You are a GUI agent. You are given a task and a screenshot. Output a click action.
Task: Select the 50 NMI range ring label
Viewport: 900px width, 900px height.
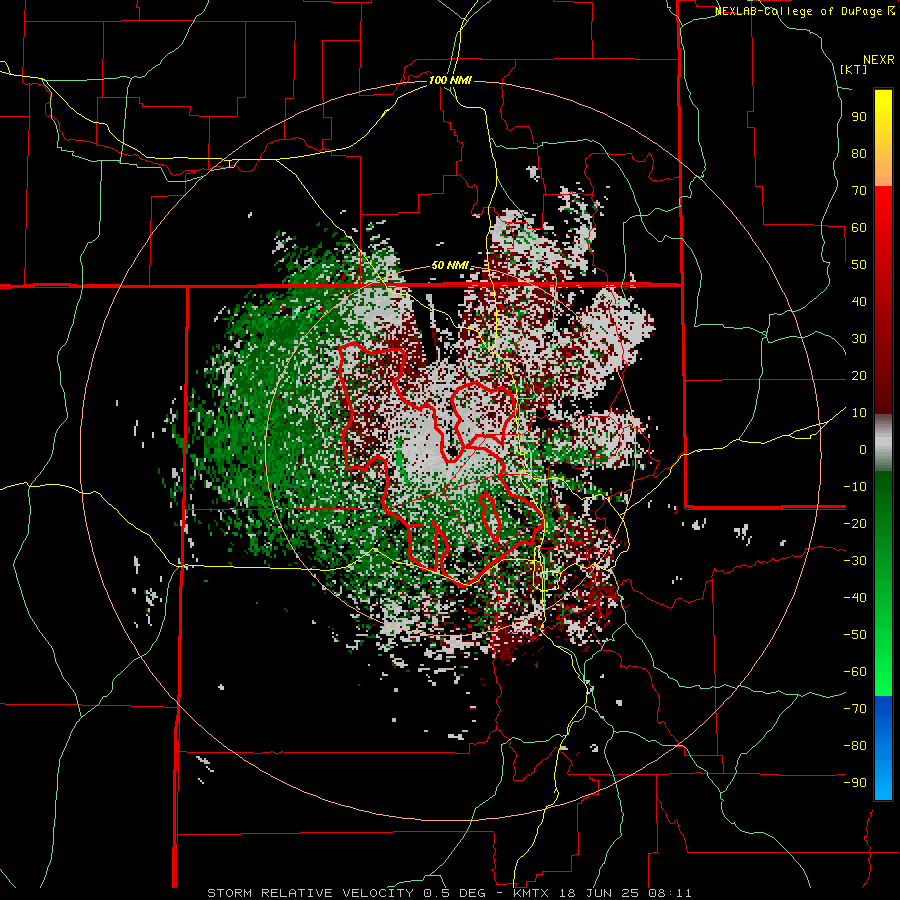tap(450, 265)
